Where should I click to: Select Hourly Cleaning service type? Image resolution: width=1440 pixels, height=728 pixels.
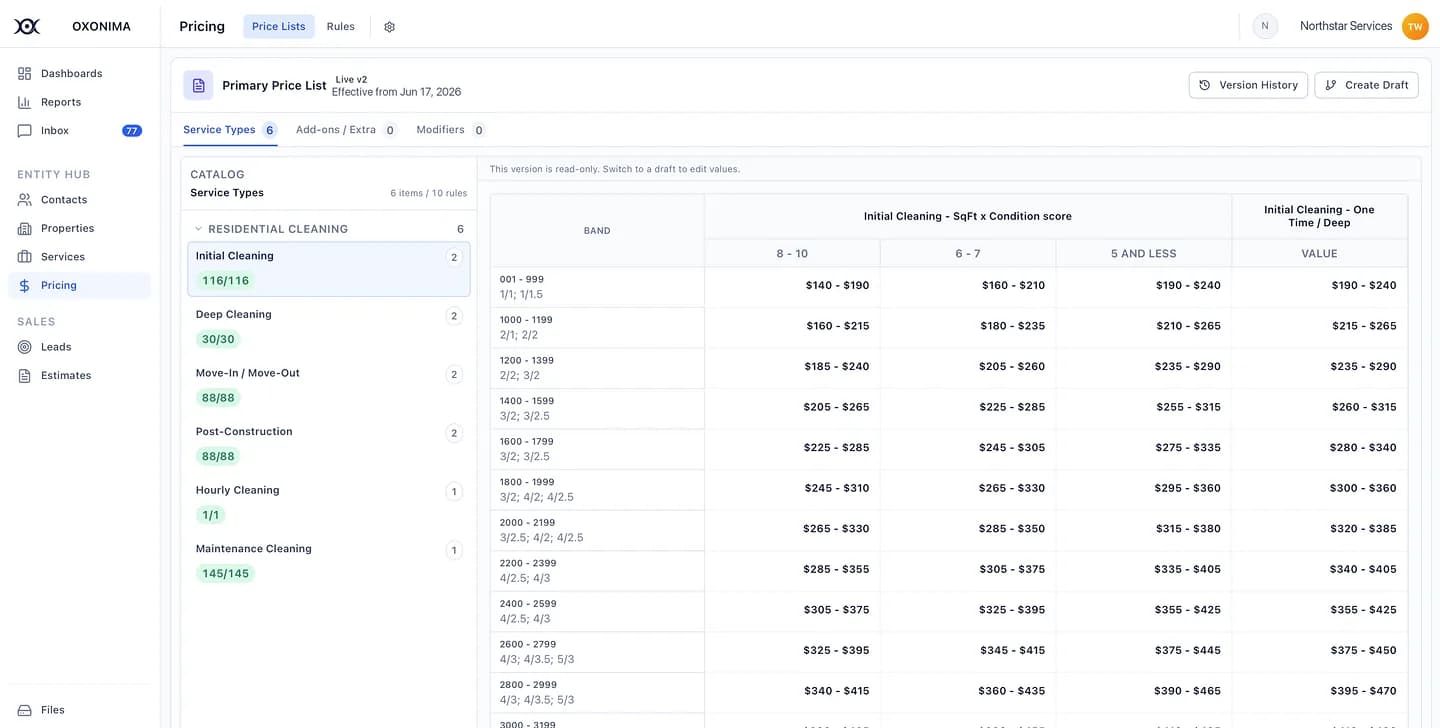click(x=329, y=503)
